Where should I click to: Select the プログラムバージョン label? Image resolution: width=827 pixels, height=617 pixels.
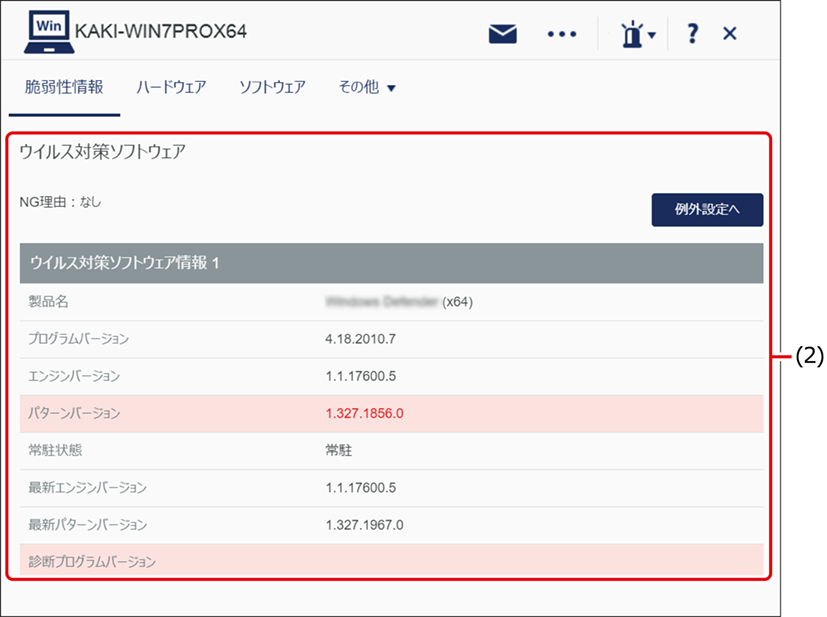coord(79,339)
